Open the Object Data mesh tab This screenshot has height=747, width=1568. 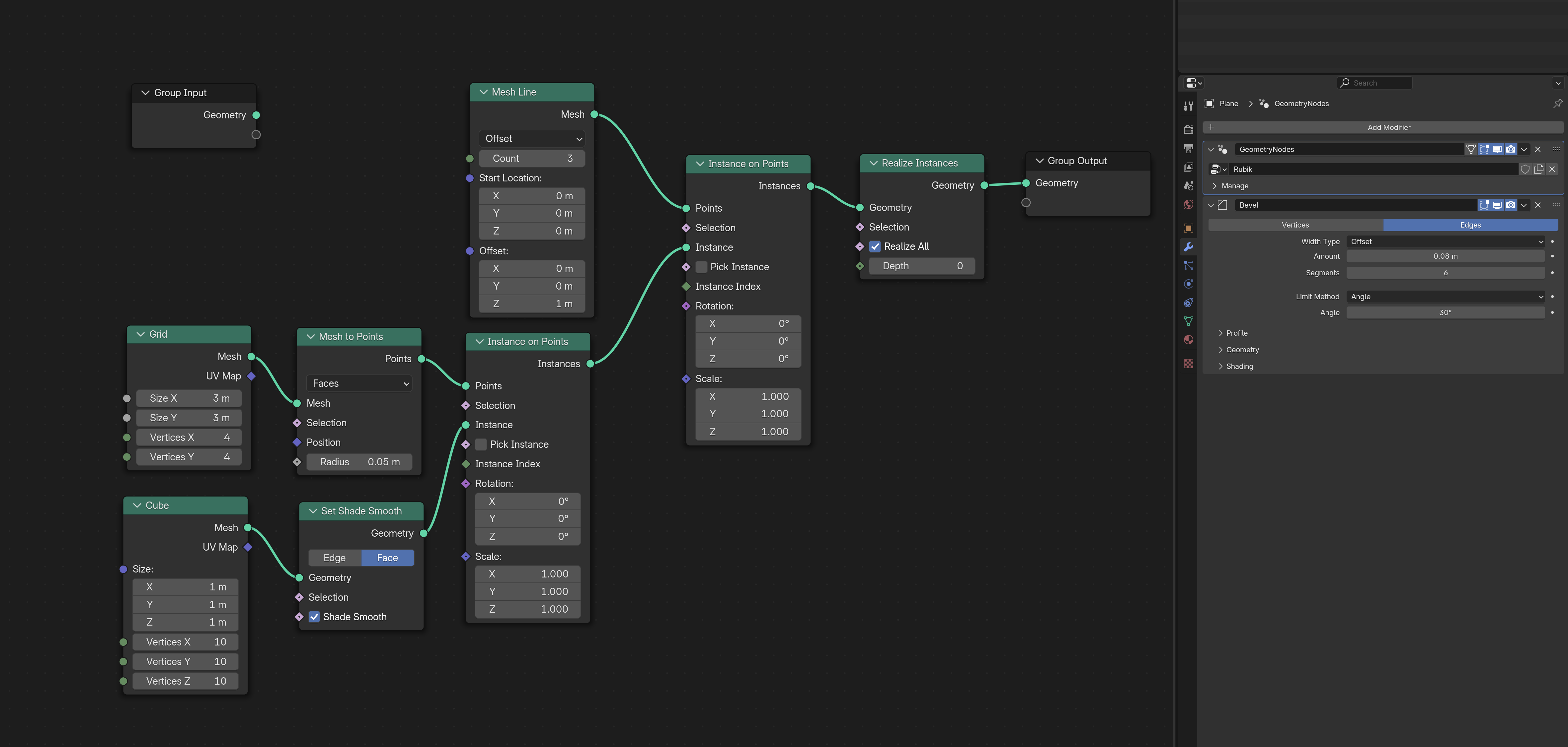(1188, 321)
